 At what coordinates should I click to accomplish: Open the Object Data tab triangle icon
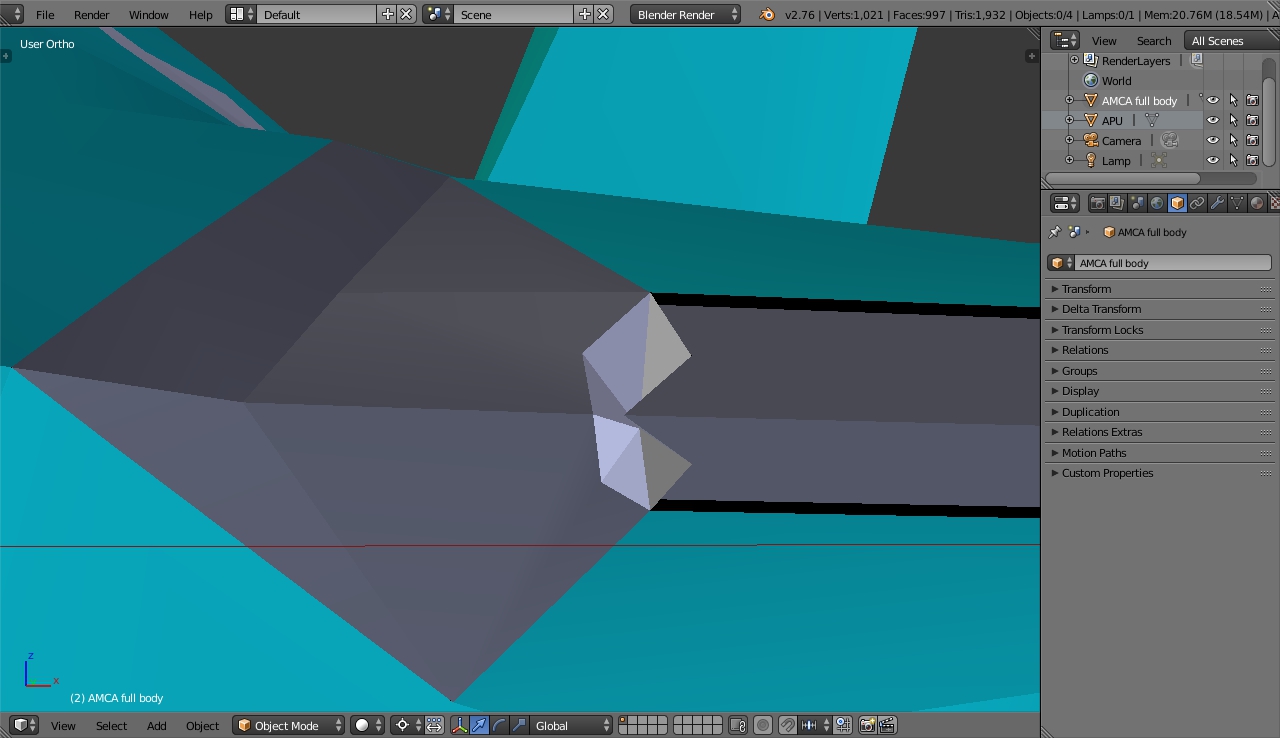tap(1237, 203)
